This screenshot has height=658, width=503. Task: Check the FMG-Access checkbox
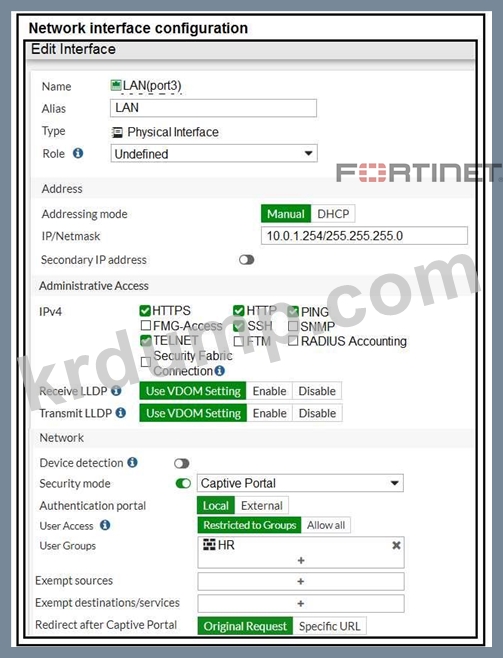[146, 325]
